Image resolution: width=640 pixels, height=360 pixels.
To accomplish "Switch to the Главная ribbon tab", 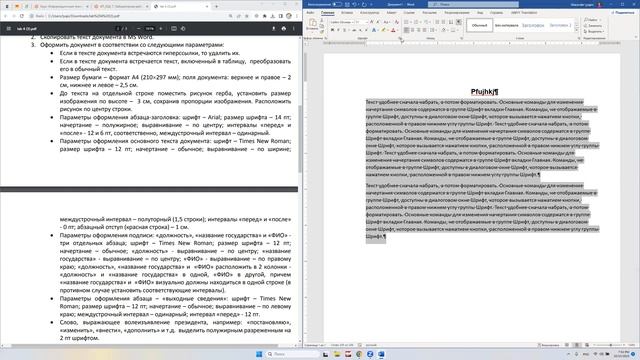I will (x=328, y=13).
